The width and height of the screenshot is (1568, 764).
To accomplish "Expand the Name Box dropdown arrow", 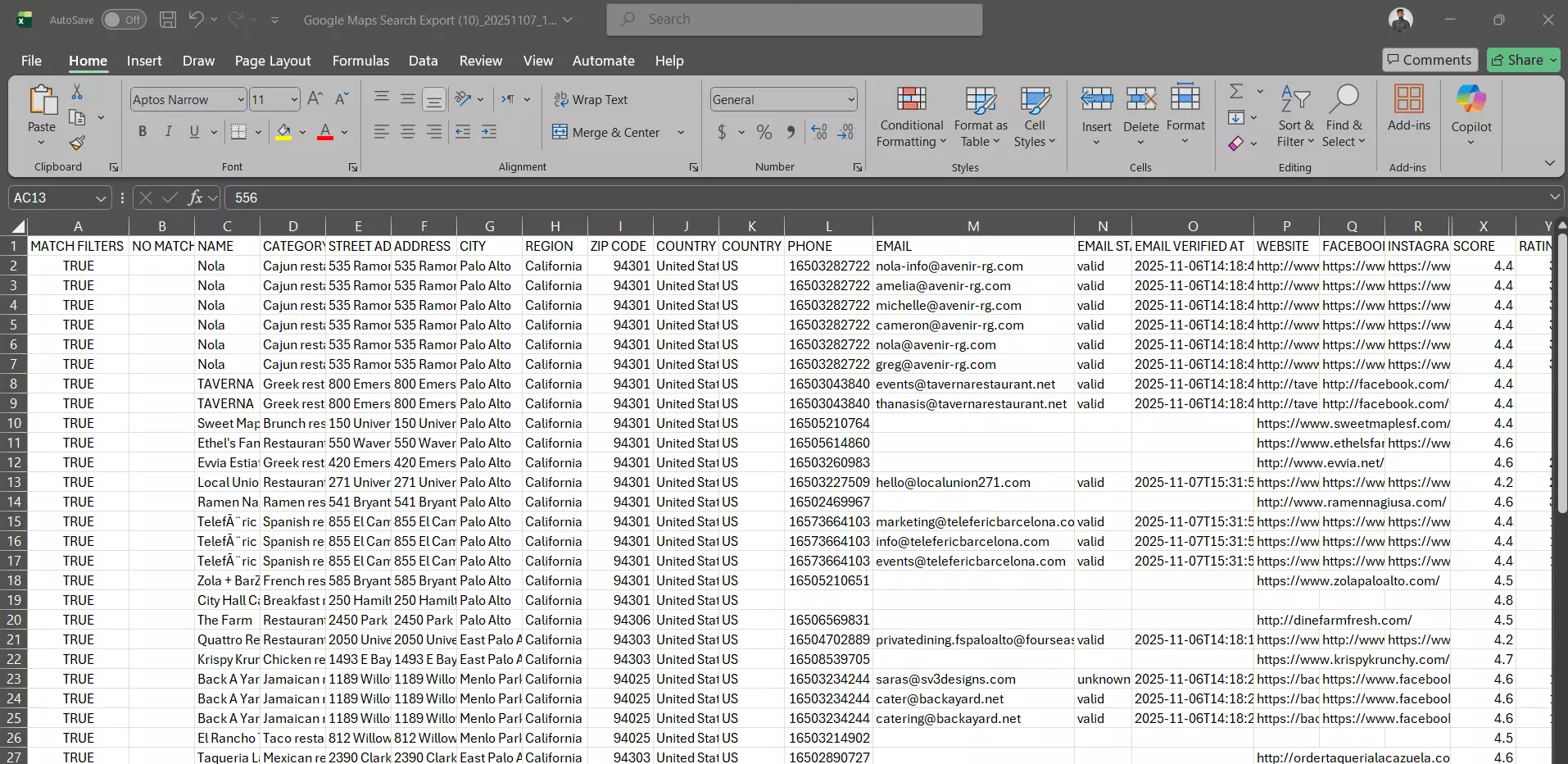I will pos(100,198).
